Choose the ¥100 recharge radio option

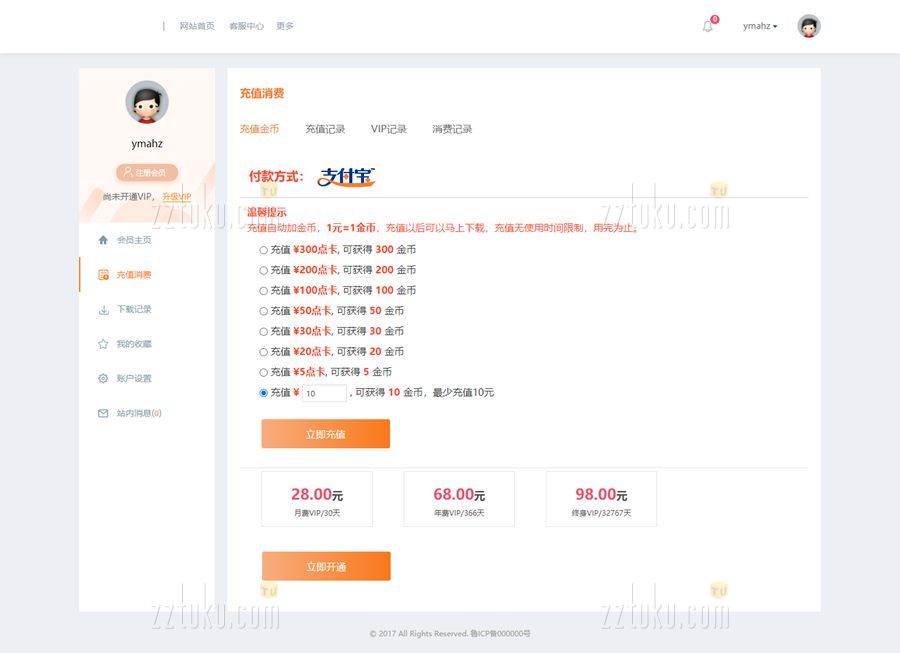[264, 291]
